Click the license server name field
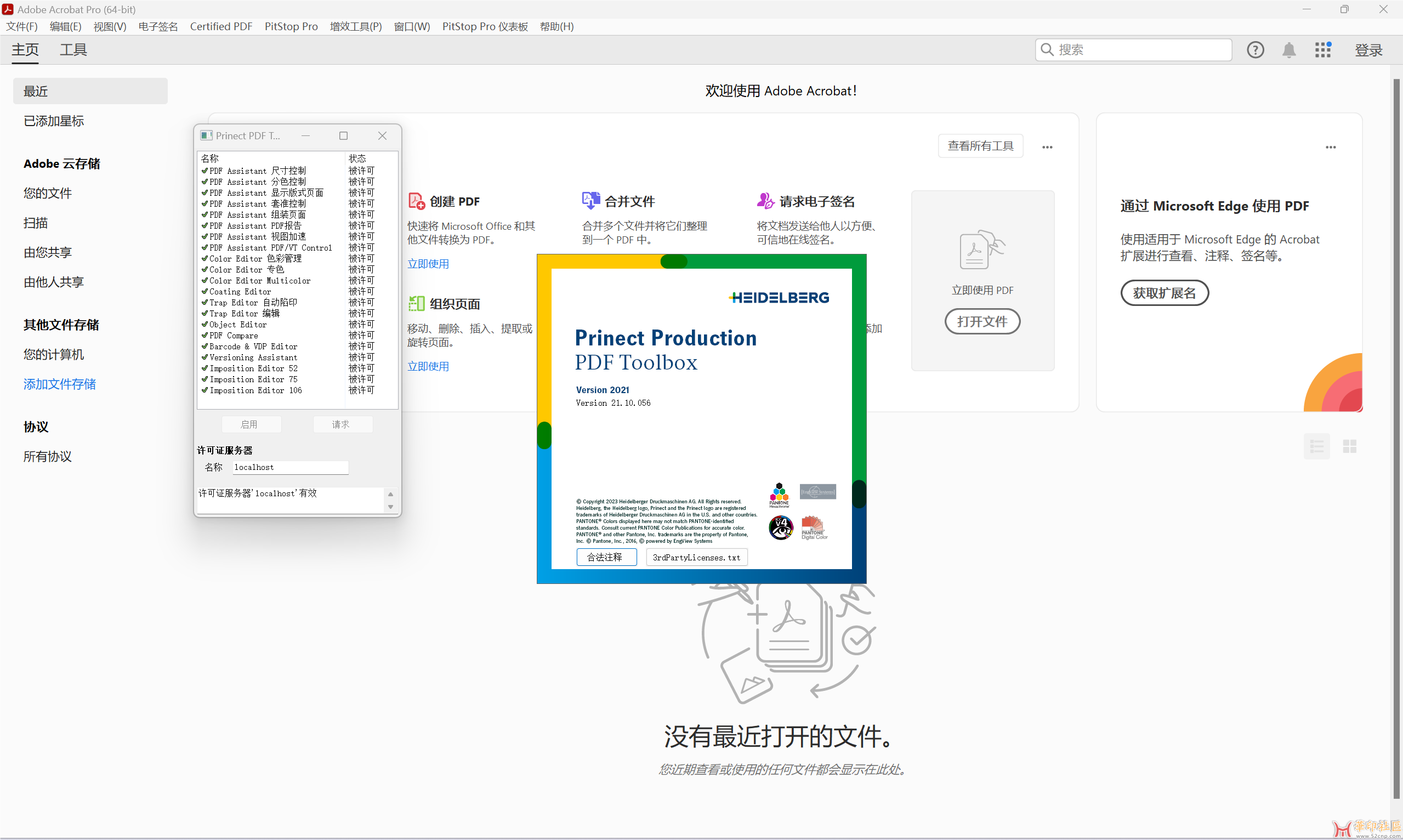 (x=291, y=467)
